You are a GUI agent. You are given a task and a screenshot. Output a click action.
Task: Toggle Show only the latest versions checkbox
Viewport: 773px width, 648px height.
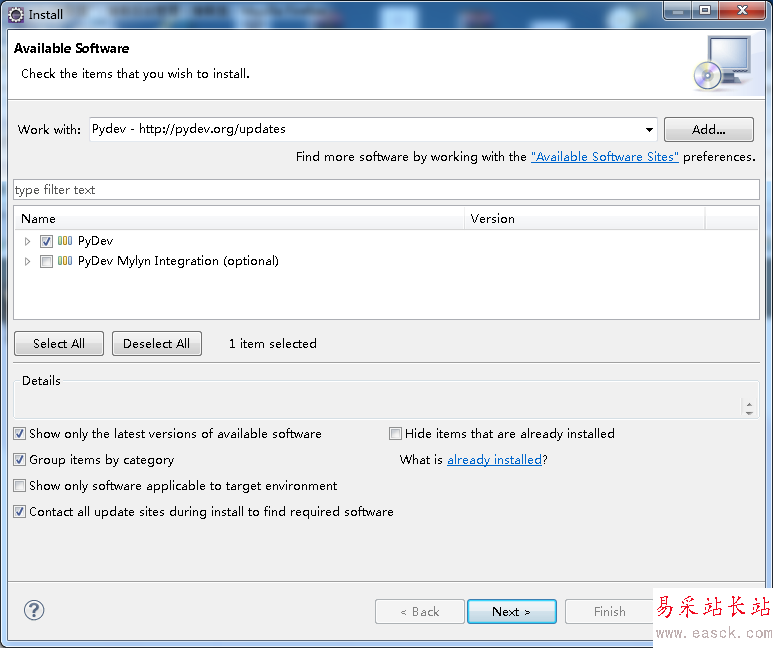pos(19,433)
